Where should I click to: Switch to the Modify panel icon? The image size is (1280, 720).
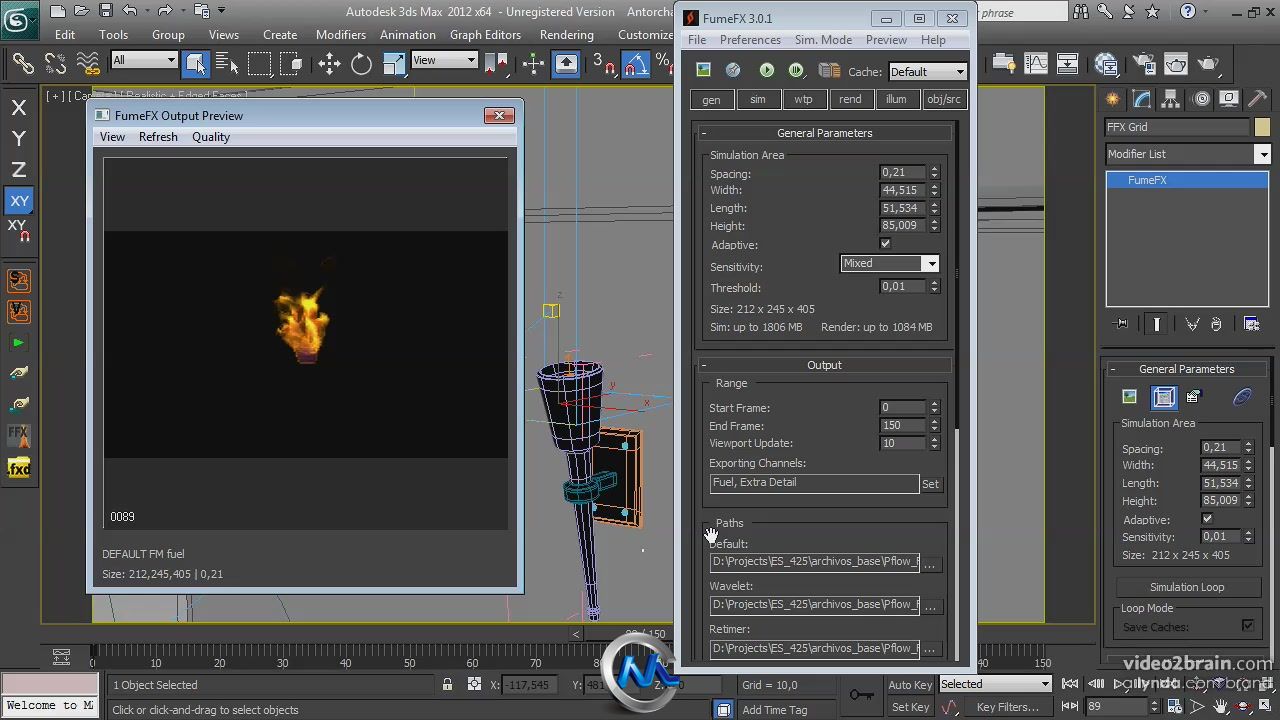click(x=1142, y=98)
